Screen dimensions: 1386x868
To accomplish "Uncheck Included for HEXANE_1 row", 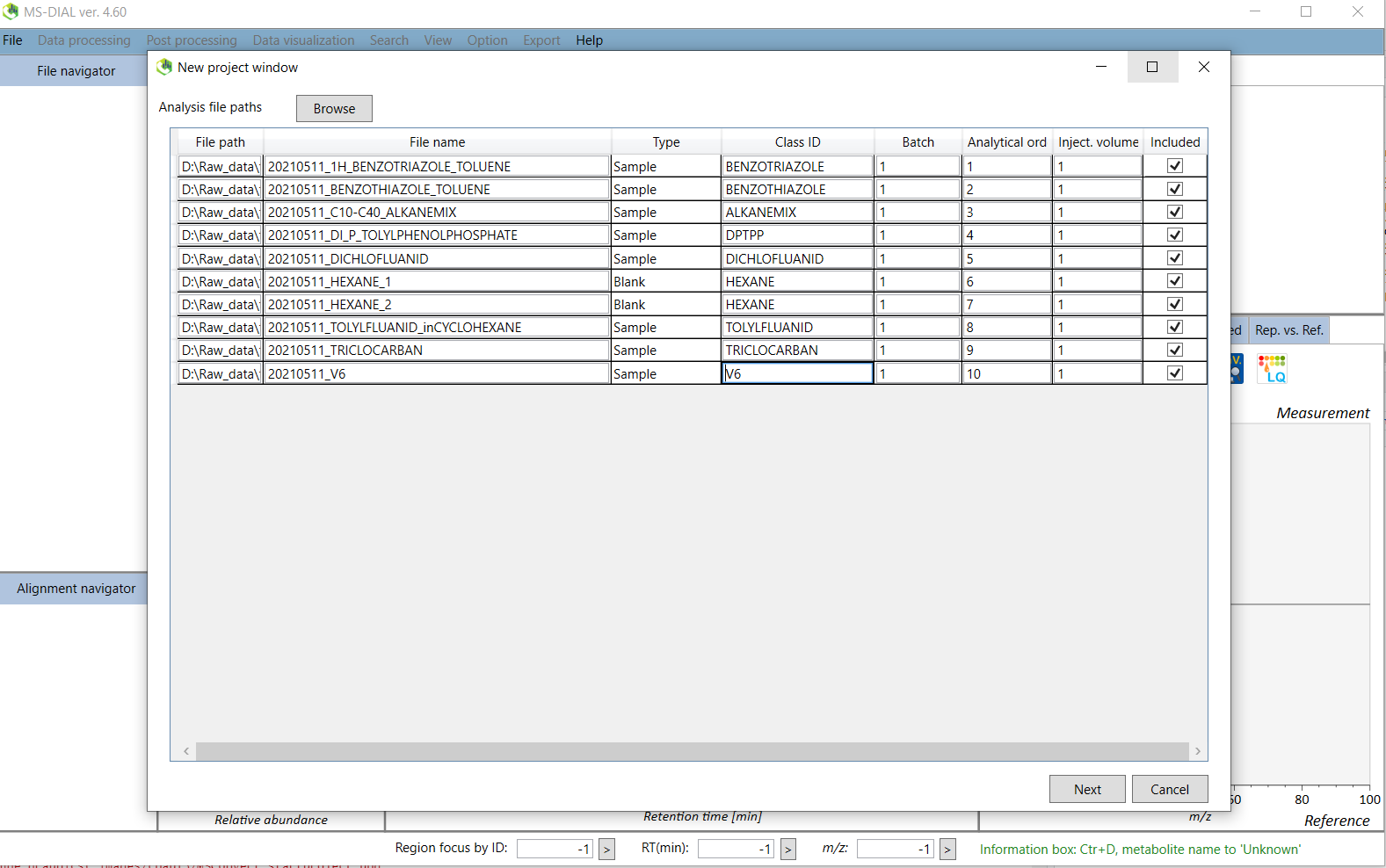I will [1175, 281].
